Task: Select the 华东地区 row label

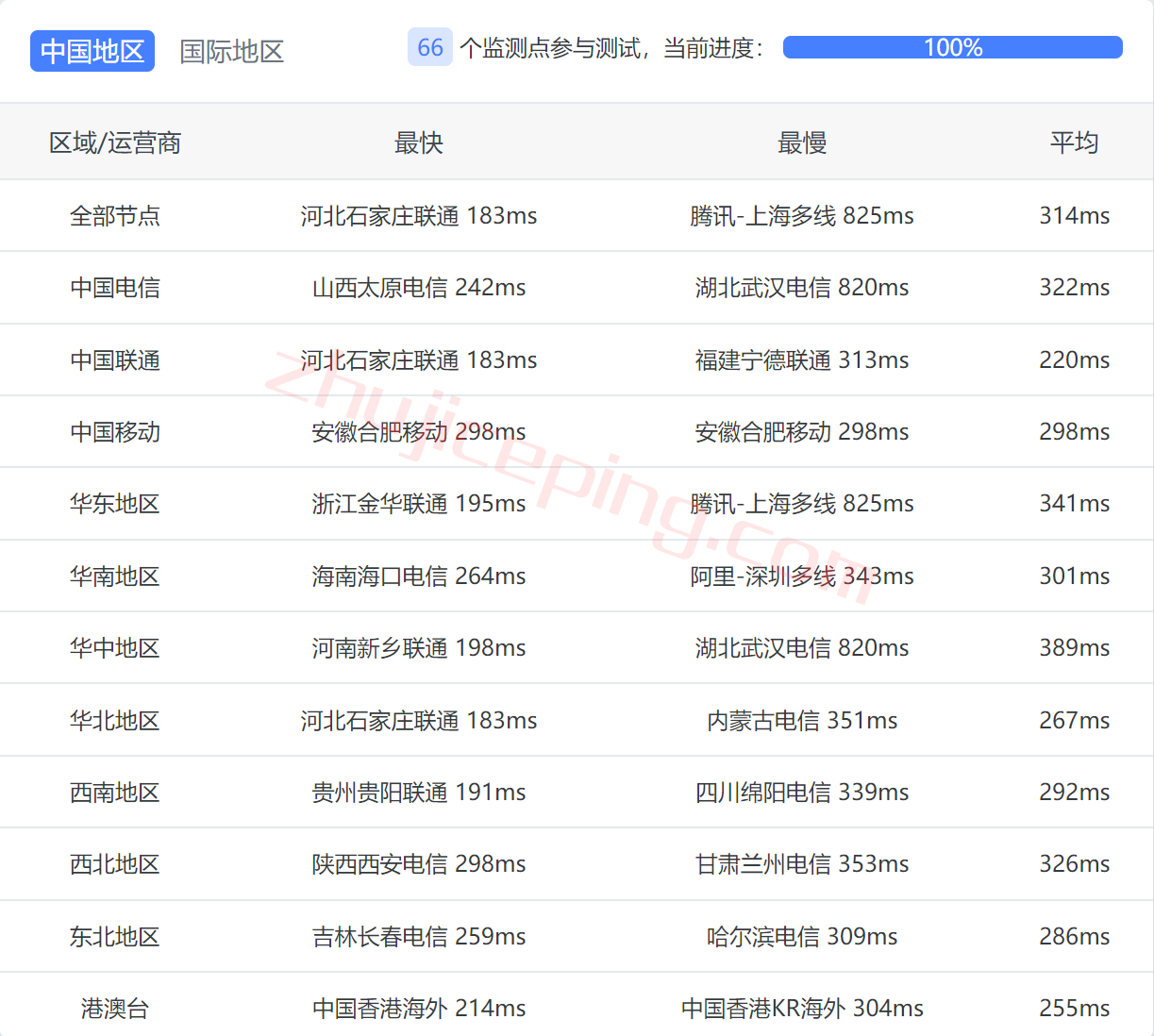Action: pos(115,503)
